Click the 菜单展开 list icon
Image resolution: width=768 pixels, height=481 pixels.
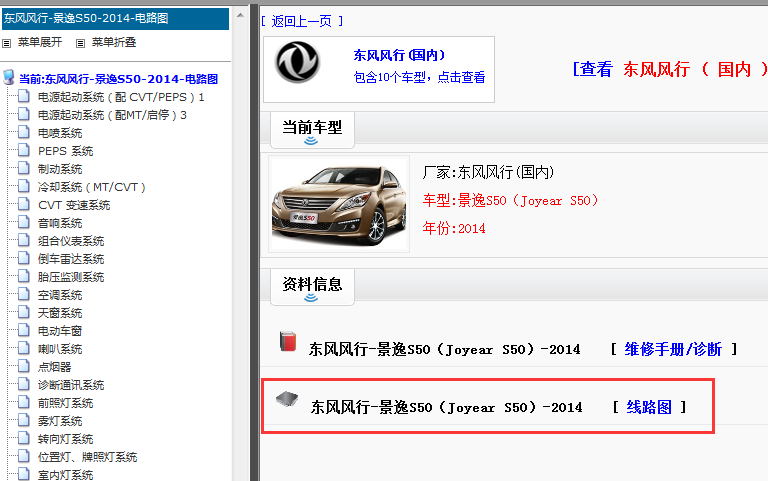click(x=6, y=43)
